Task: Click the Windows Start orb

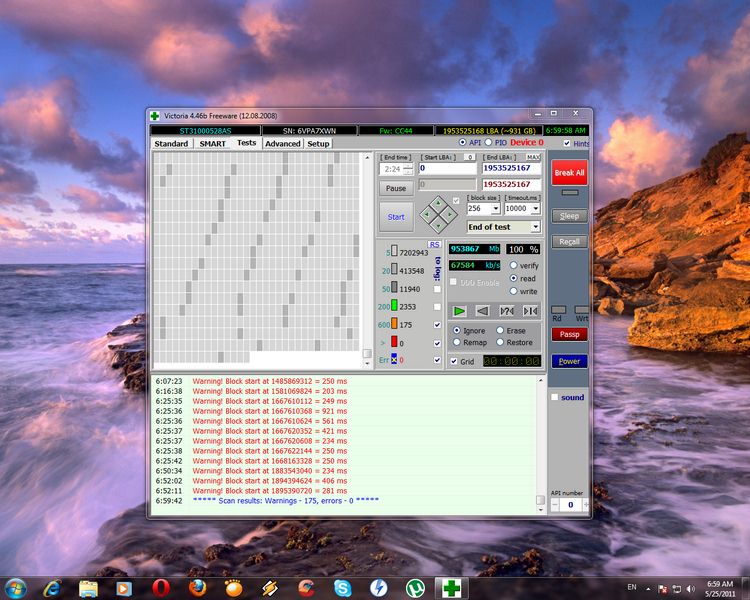Action: pos(15,588)
